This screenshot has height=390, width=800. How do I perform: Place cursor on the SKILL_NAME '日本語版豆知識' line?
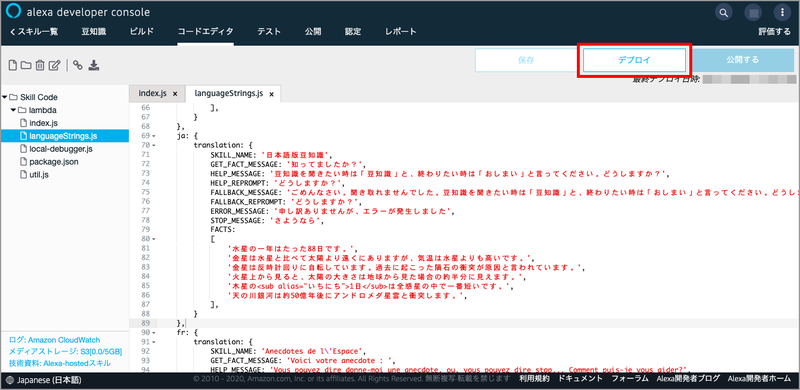271,155
